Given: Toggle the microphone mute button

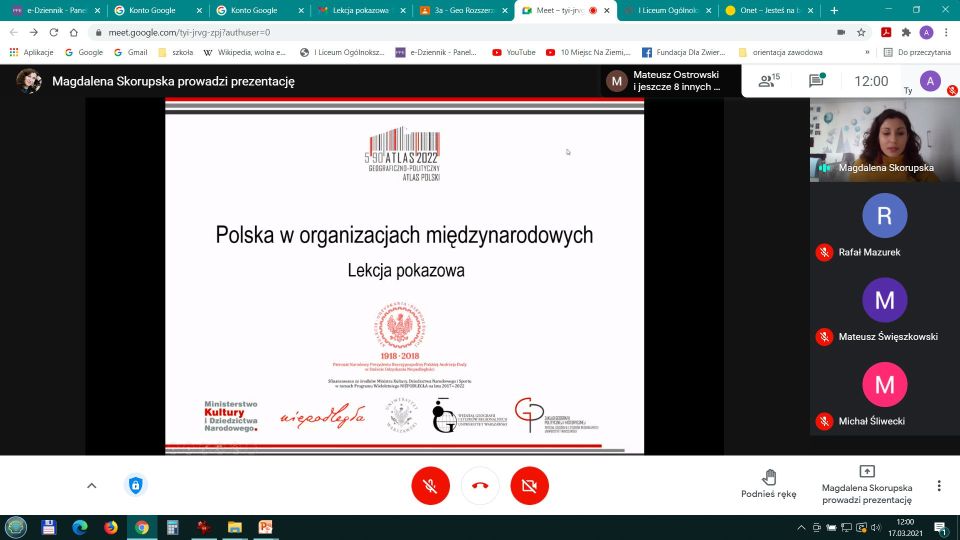Looking at the screenshot, I should tap(430, 486).
